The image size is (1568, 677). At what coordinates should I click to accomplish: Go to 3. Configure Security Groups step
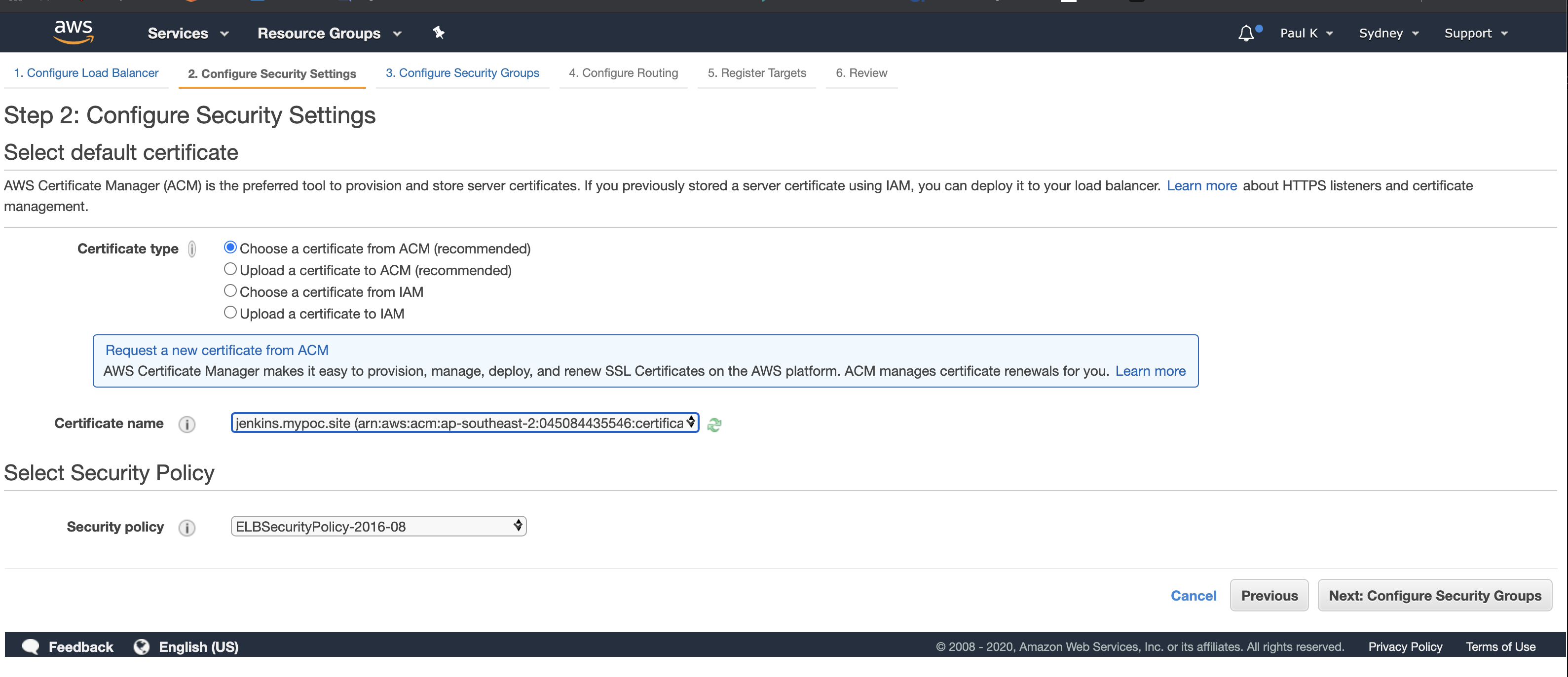pyautogui.click(x=463, y=73)
